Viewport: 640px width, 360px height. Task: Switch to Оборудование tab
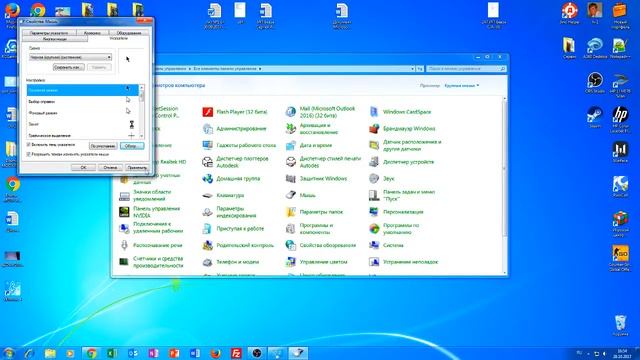(129, 33)
